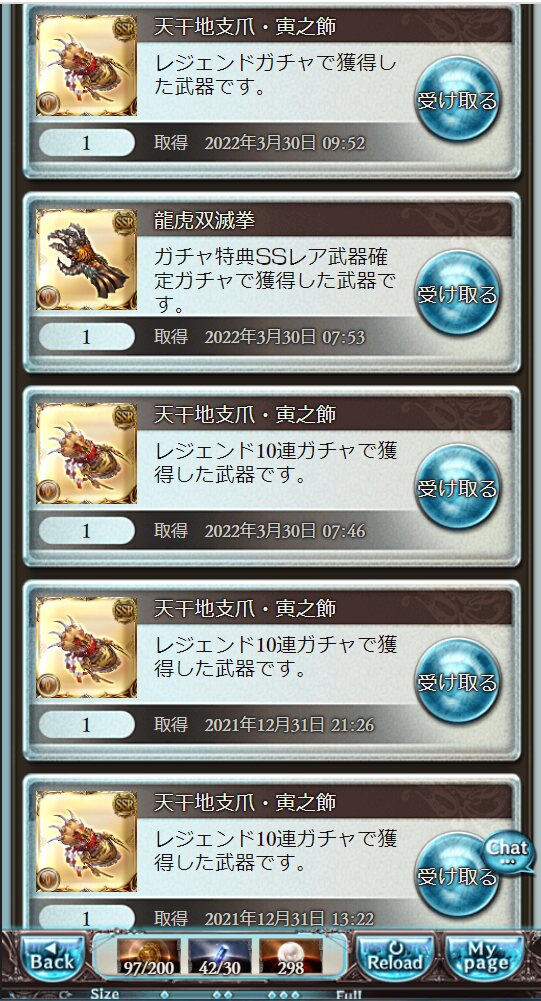Claim the 13:22 item with 受け取る
Screen dimensions: 541x1001
(x=457, y=875)
